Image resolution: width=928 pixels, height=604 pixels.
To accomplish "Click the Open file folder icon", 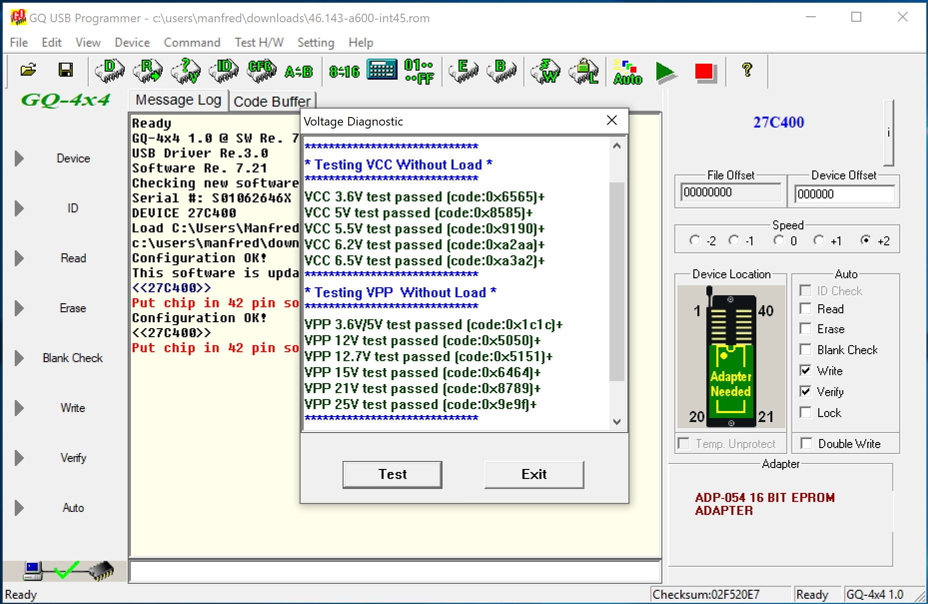I will [x=28, y=70].
